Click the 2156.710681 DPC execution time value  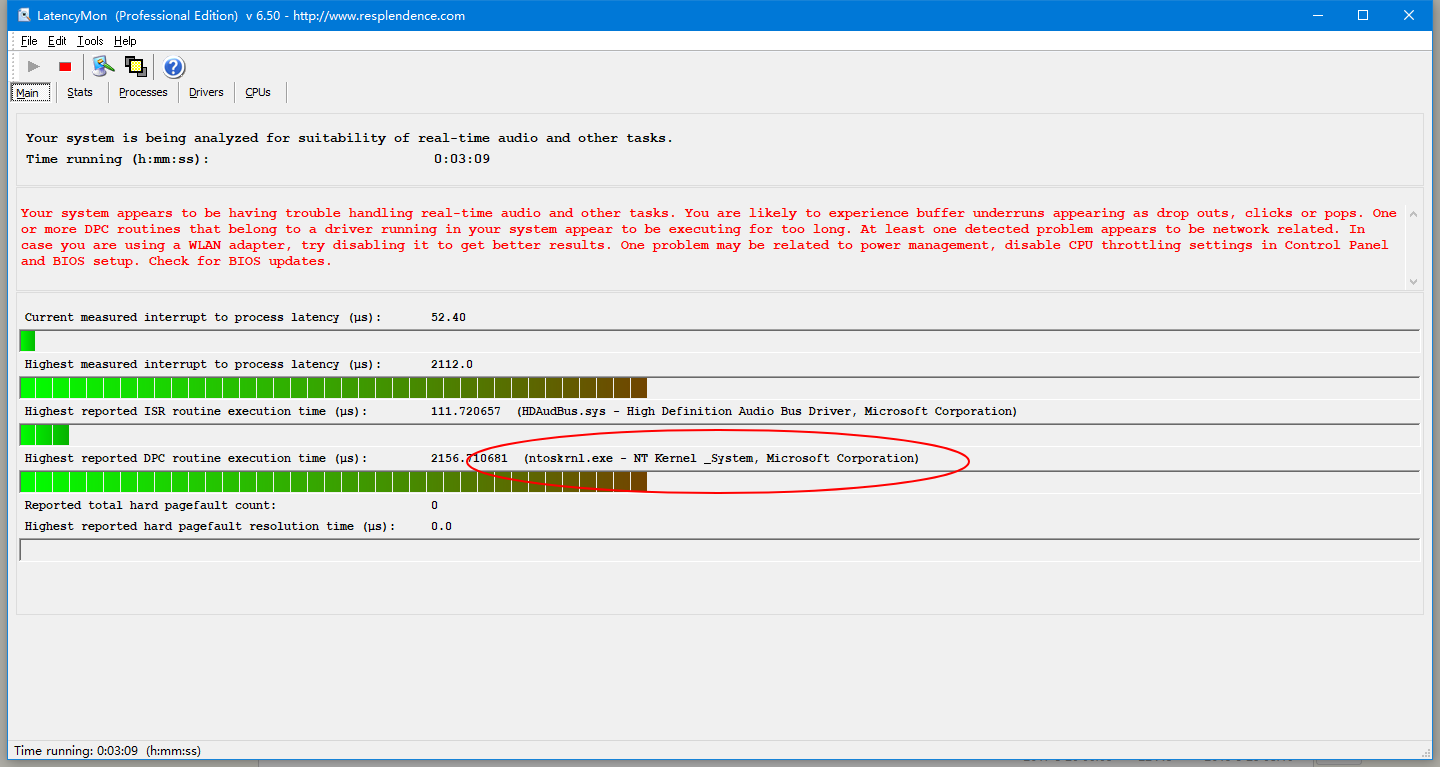tap(469, 458)
